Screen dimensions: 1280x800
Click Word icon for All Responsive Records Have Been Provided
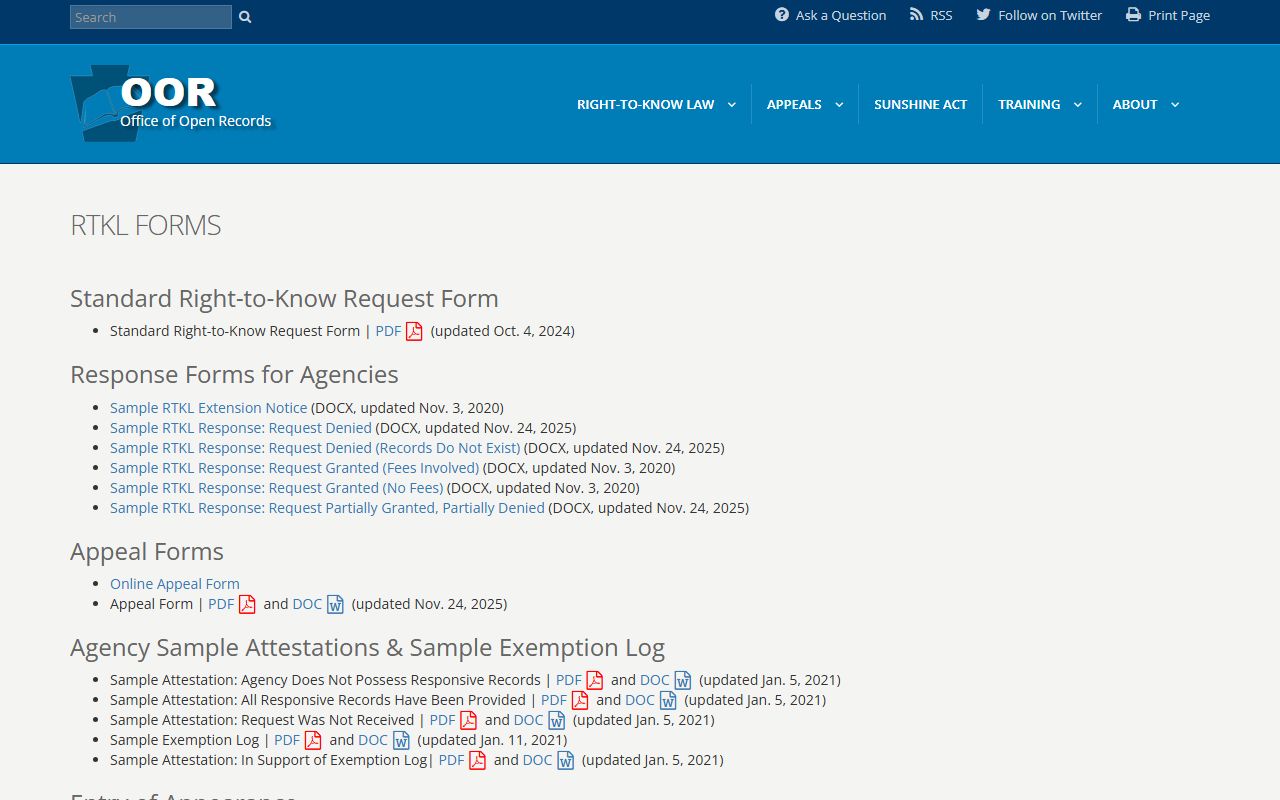coord(668,700)
